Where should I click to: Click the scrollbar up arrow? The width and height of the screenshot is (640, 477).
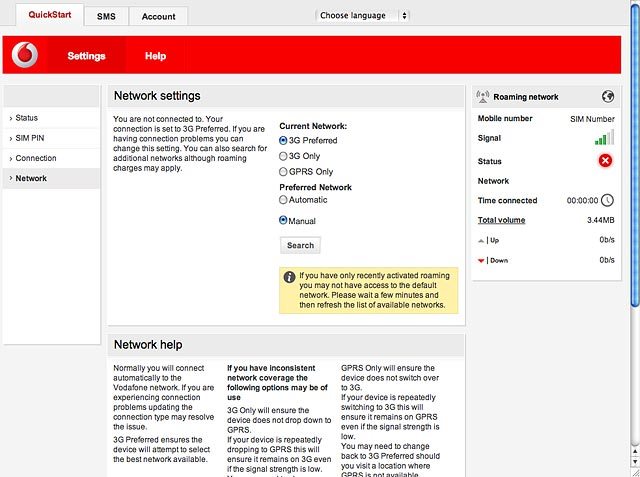635,451
